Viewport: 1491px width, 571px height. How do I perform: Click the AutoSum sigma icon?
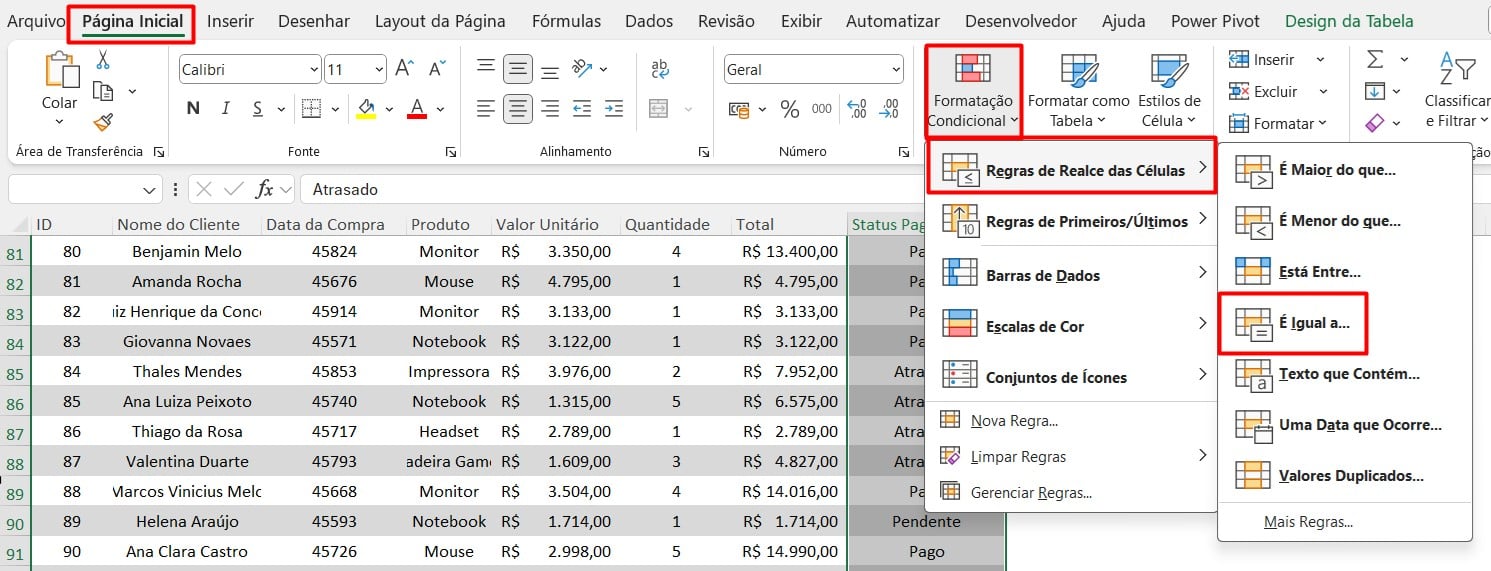[1375, 60]
